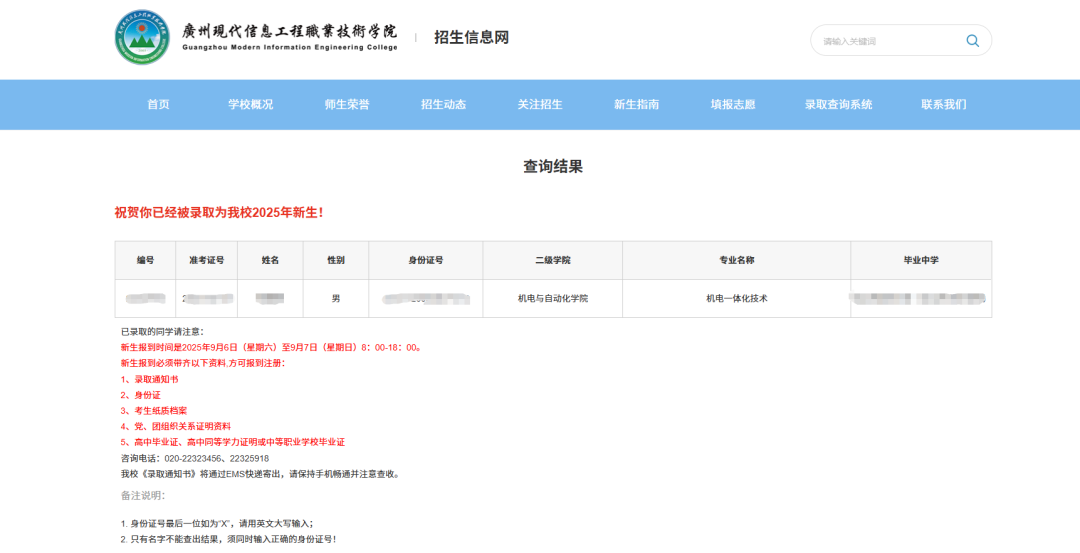This screenshot has width=1080, height=553.
Task: Click the 高中毕业证 requirement list item
Action: pos(233,443)
